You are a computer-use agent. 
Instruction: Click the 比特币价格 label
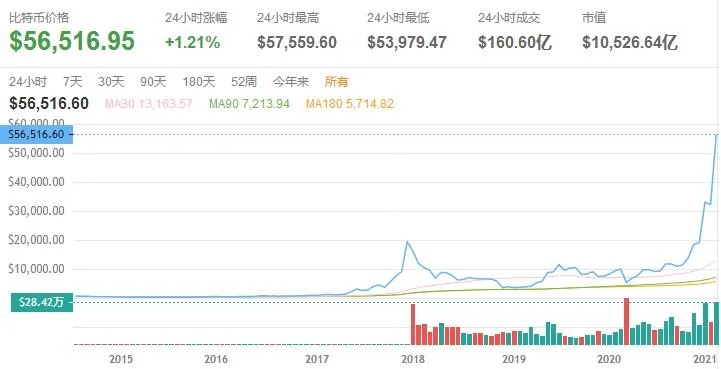pyautogui.click(x=39, y=18)
